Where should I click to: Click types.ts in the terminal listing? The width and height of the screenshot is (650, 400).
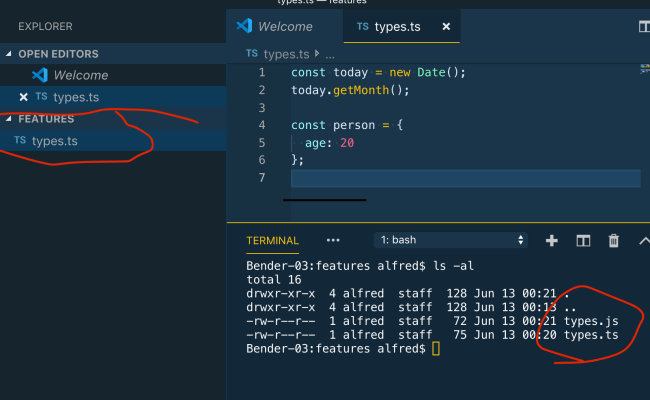[x=591, y=335]
